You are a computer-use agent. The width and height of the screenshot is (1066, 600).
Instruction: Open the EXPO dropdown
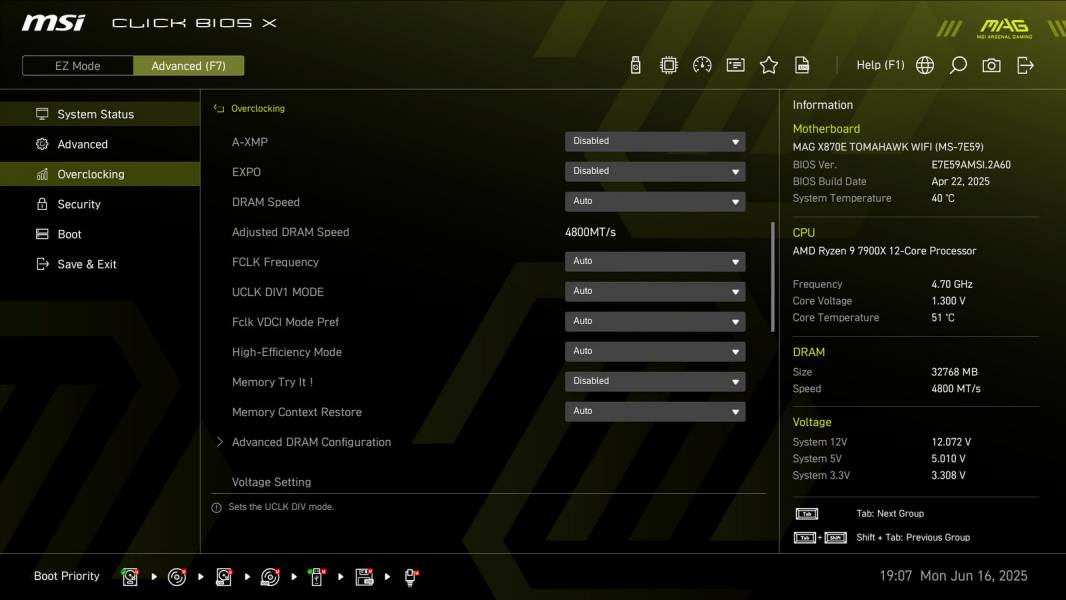click(x=655, y=171)
